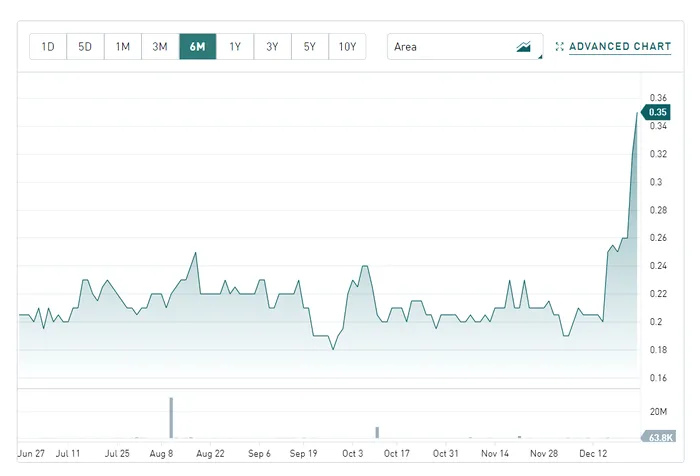Select the 1M range button
The width and height of the screenshot is (700, 476).
pos(122,47)
